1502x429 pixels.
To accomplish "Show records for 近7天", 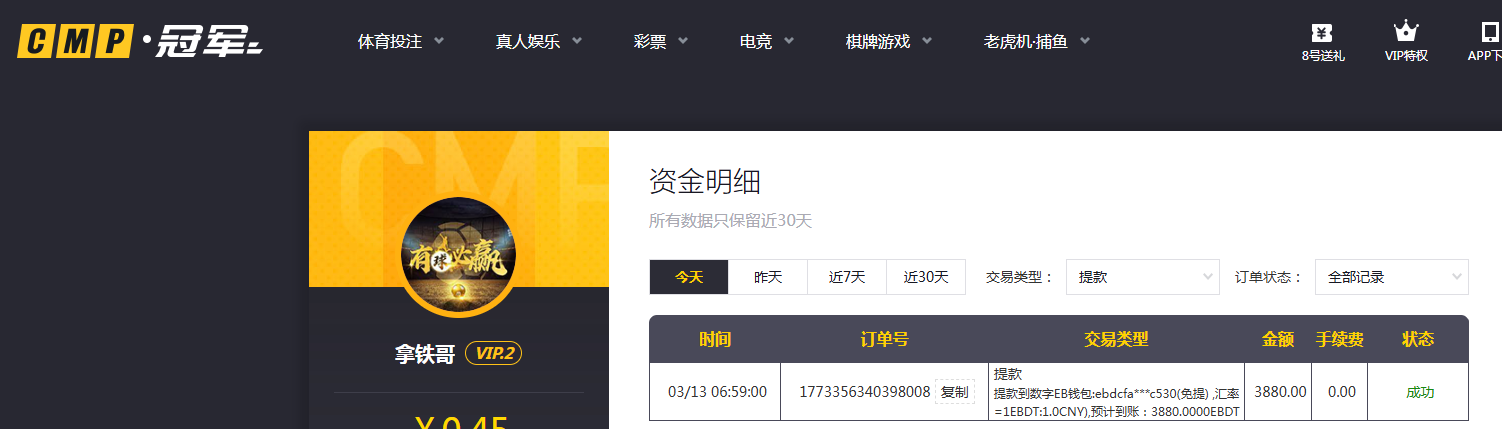I will tap(846, 277).
